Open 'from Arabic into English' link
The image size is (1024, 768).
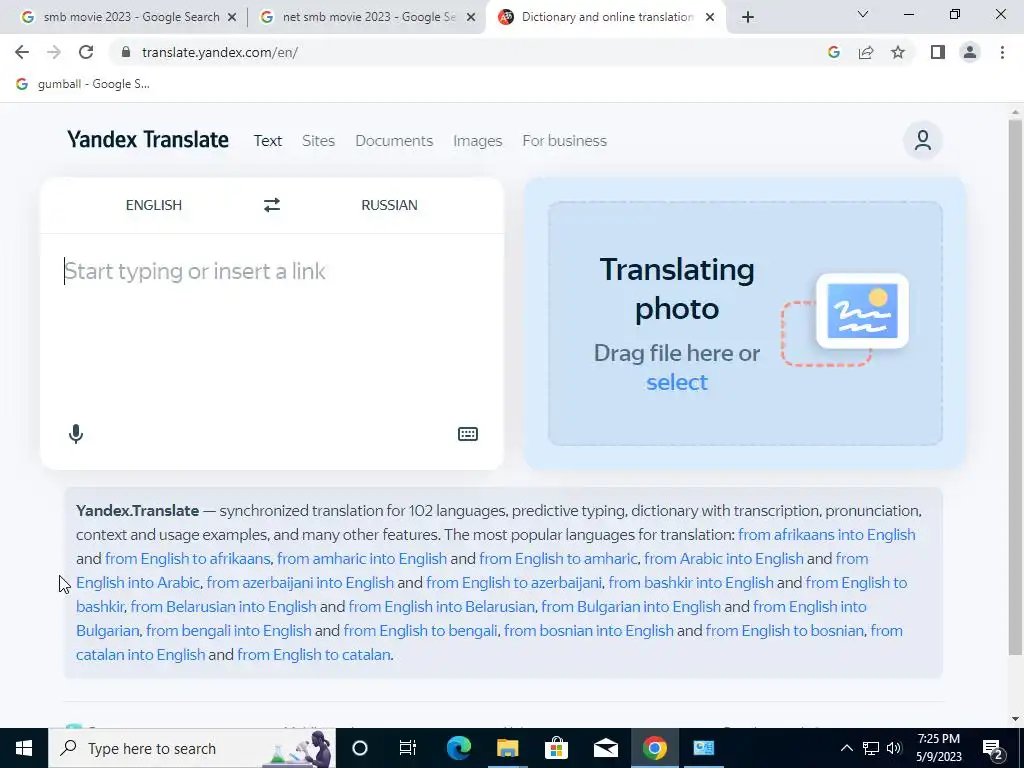[x=724, y=559]
